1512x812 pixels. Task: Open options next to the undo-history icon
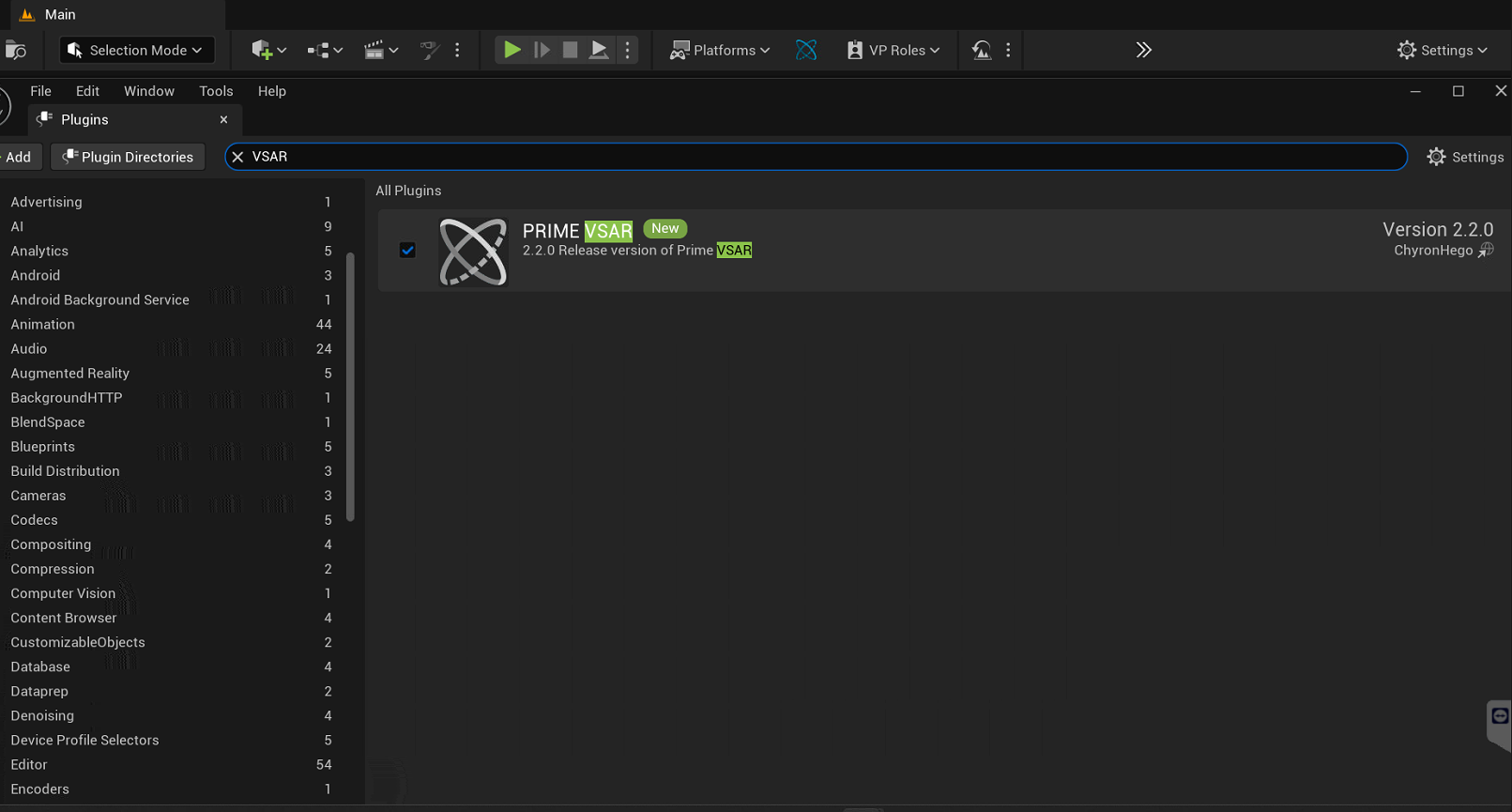[x=1008, y=50]
